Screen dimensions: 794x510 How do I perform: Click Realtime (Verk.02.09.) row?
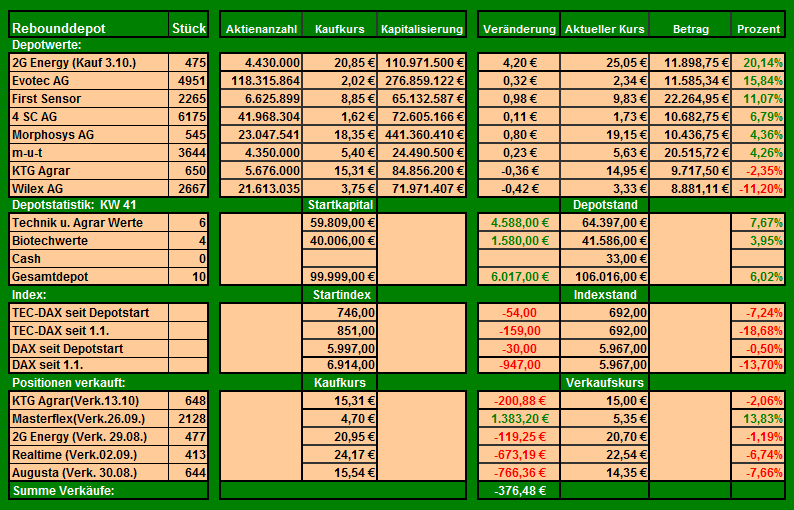pyautogui.click(x=89, y=455)
